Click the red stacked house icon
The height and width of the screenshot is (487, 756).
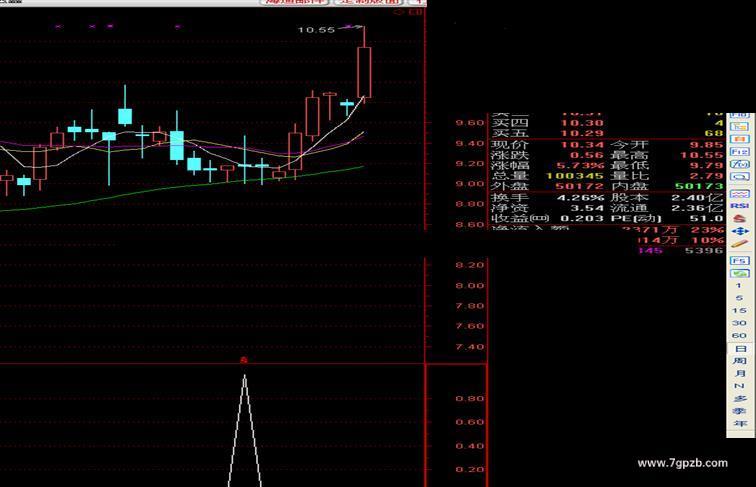click(x=740, y=219)
